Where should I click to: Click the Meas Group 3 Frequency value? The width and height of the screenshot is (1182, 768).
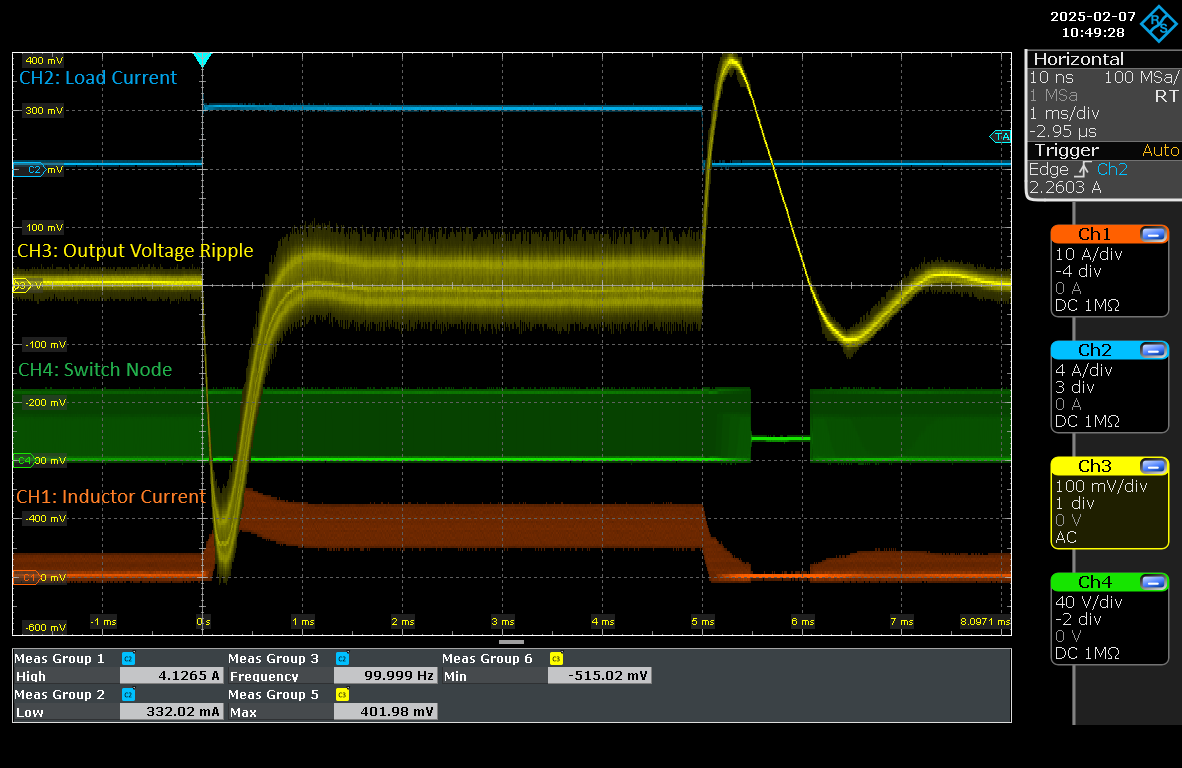(384, 676)
